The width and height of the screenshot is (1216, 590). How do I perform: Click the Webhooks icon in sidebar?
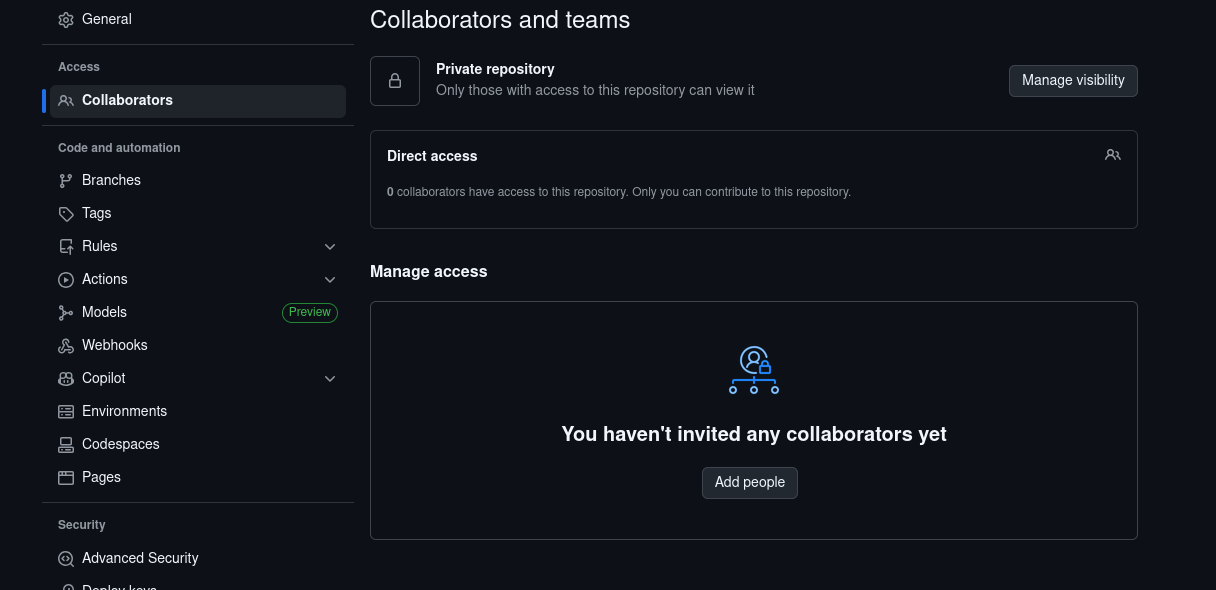pos(66,346)
